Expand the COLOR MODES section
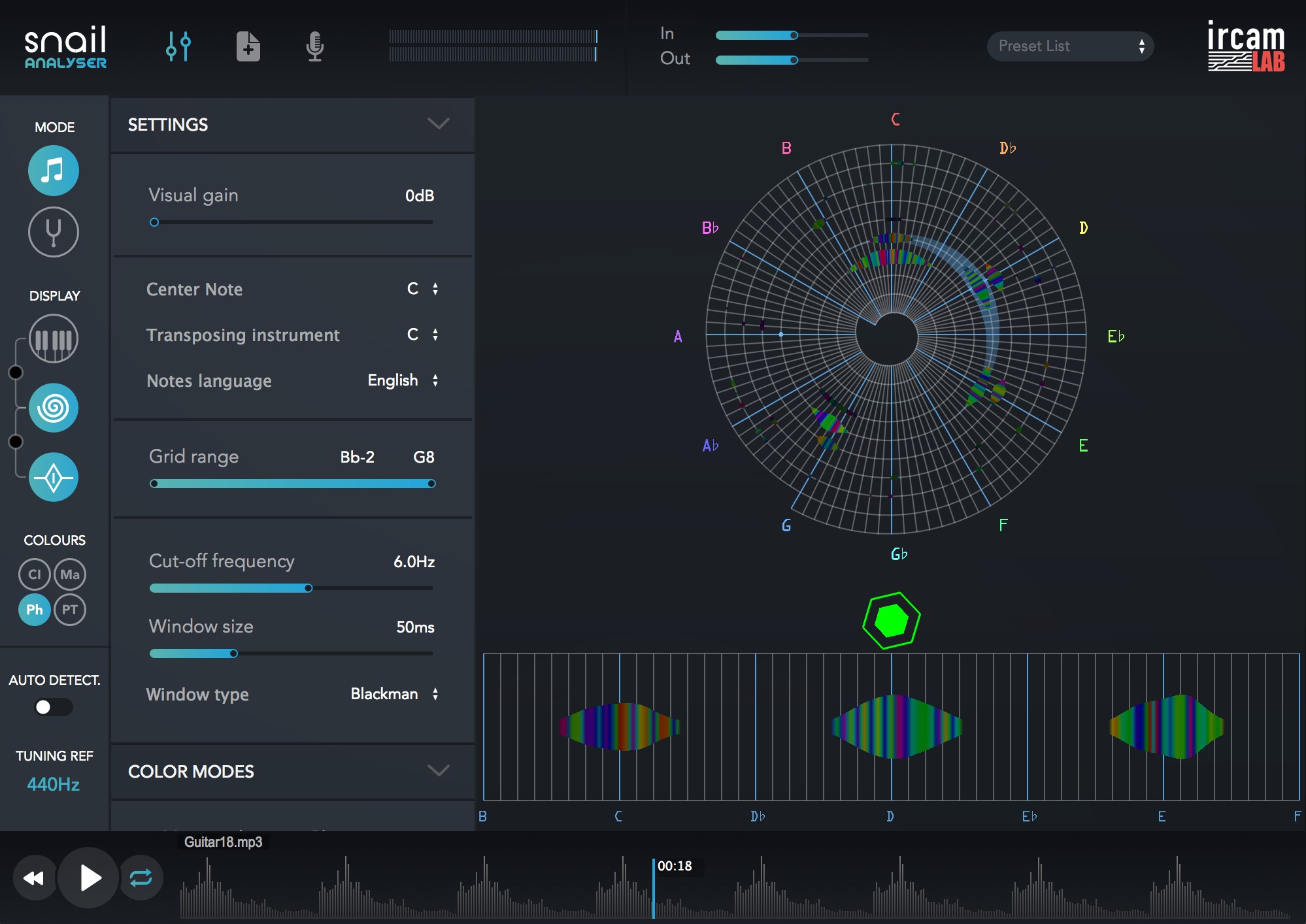Viewport: 1306px width, 924px height. pyautogui.click(x=439, y=770)
